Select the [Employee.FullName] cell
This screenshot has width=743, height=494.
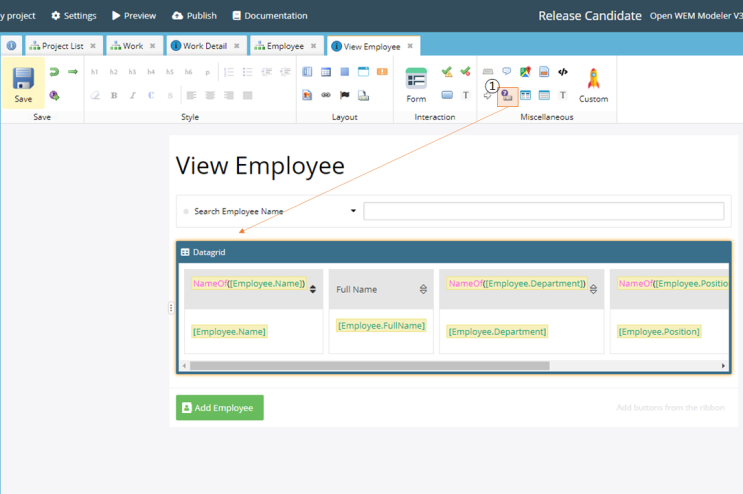tap(381, 326)
